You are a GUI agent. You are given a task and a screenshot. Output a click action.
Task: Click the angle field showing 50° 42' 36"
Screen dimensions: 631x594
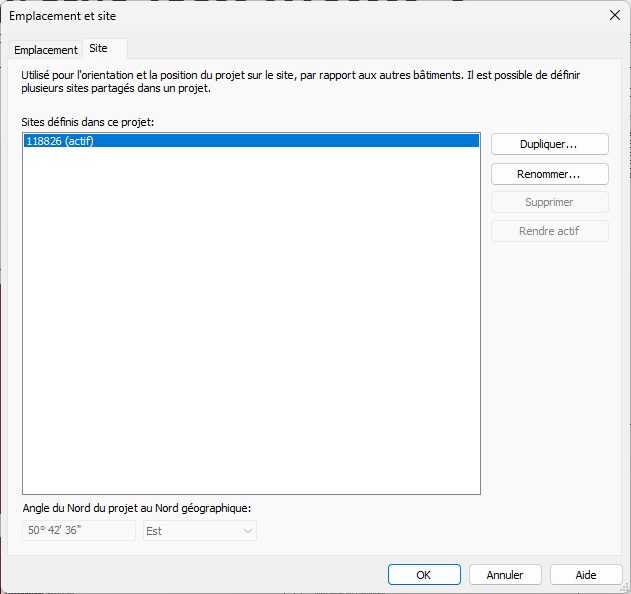pos(78,531)
